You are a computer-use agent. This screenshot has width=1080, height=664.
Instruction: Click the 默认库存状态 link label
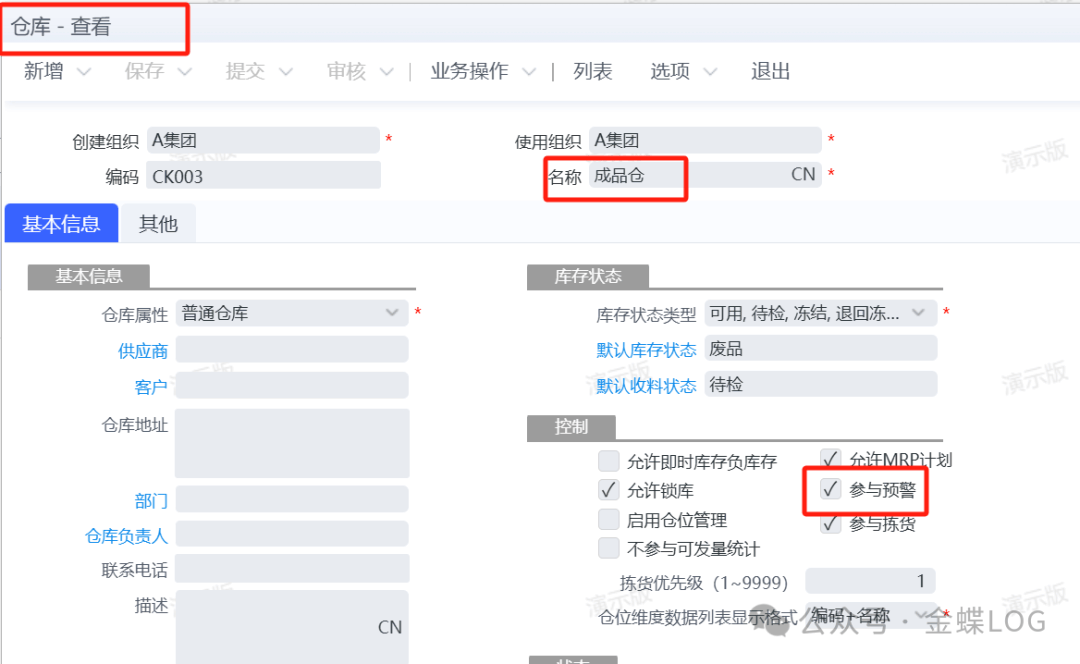pos(646,350)
